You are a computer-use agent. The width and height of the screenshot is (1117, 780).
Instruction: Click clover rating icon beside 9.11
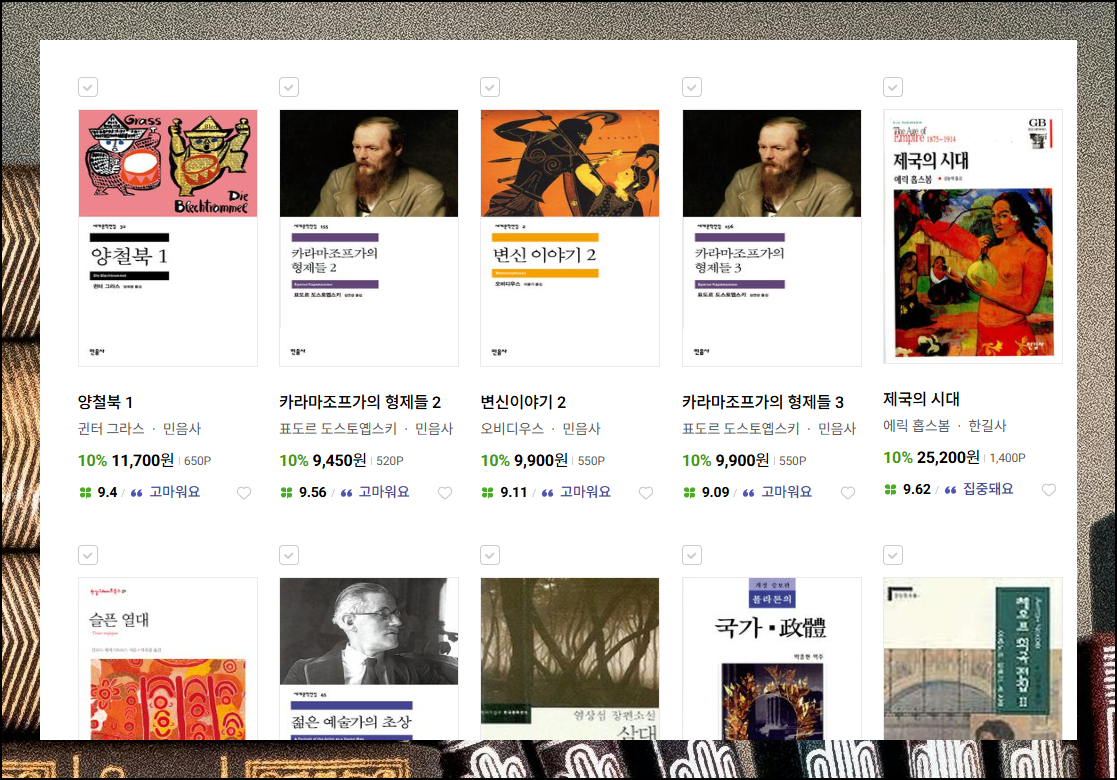[487, 492]
